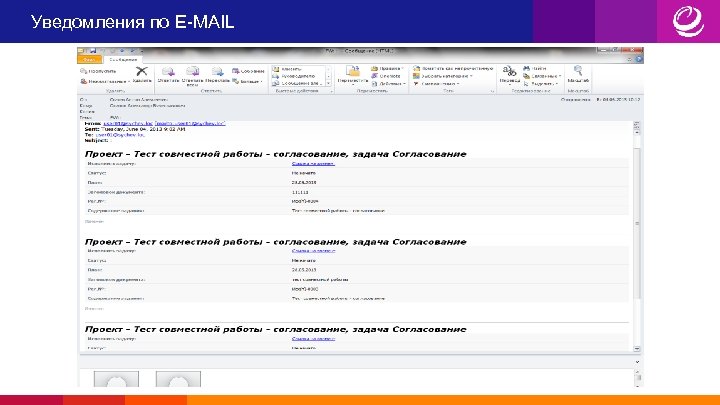
Task: Open the More (Больше) respond dropdown
Action: [x=248, y=81]
